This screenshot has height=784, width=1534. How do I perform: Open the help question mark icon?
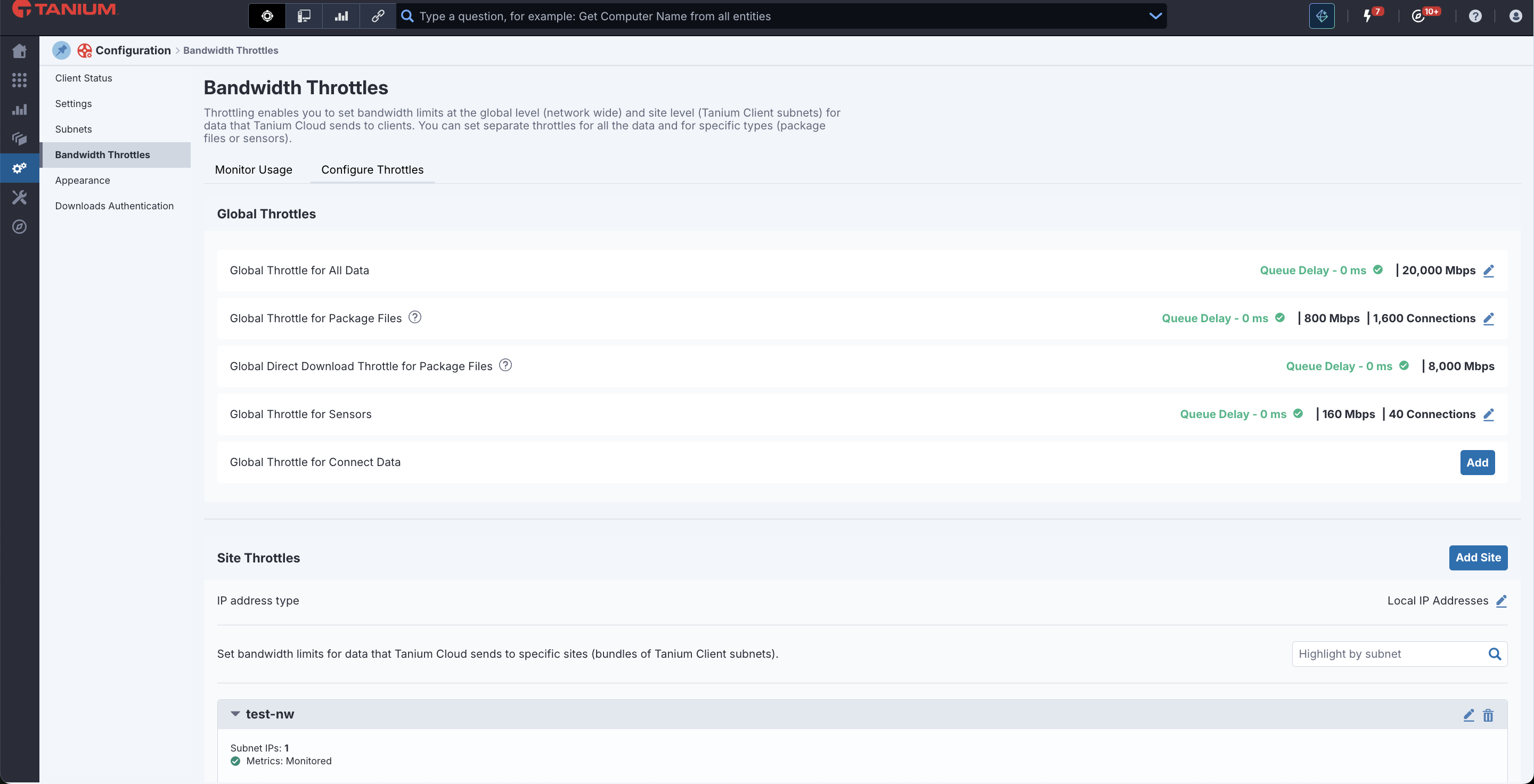(x=1474, y=16)
